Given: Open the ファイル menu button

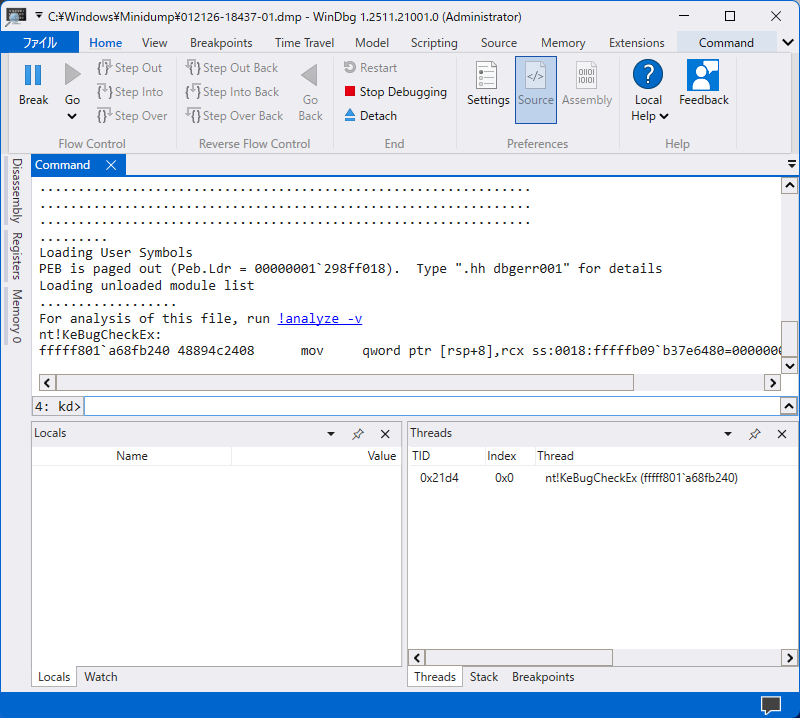Looking at the screenshot, I should [39, 43].
